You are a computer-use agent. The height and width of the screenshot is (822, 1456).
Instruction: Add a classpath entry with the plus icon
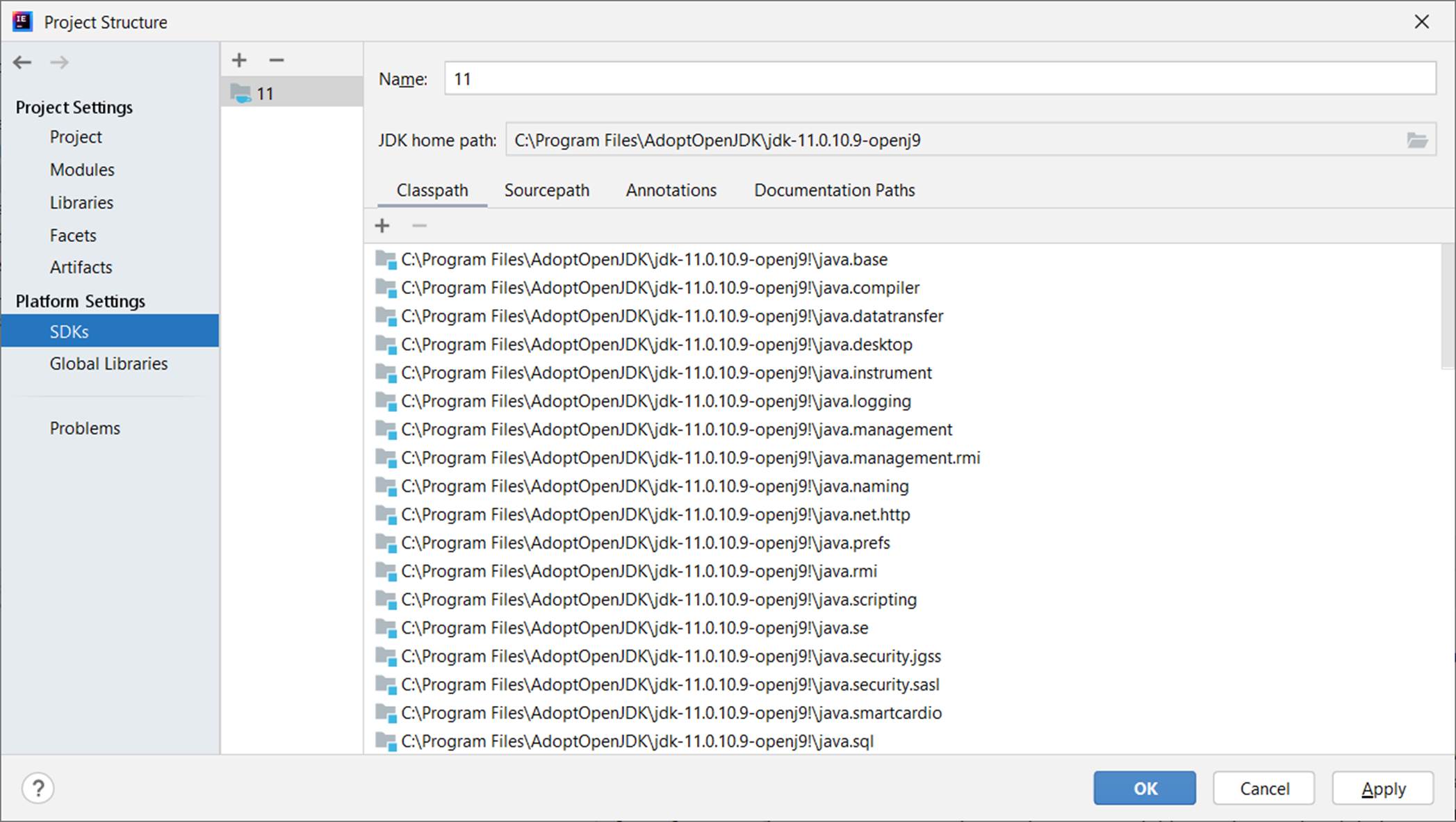(383, 225)
